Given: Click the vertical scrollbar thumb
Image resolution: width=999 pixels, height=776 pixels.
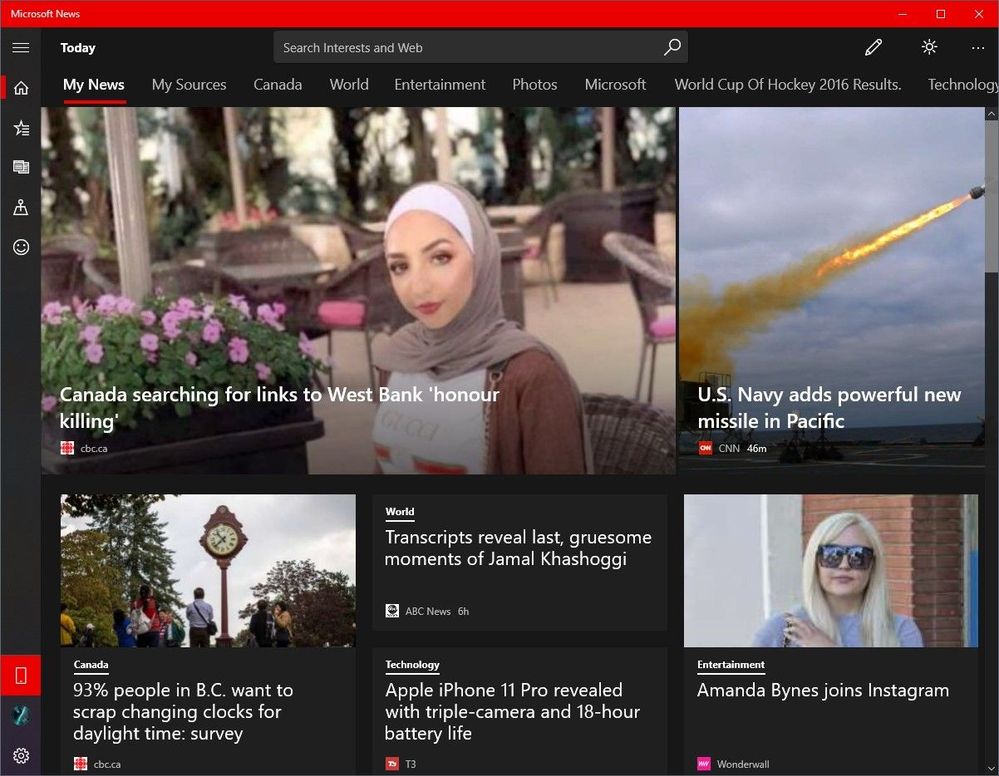Looking at the screenshot, I should coord(991,198).
